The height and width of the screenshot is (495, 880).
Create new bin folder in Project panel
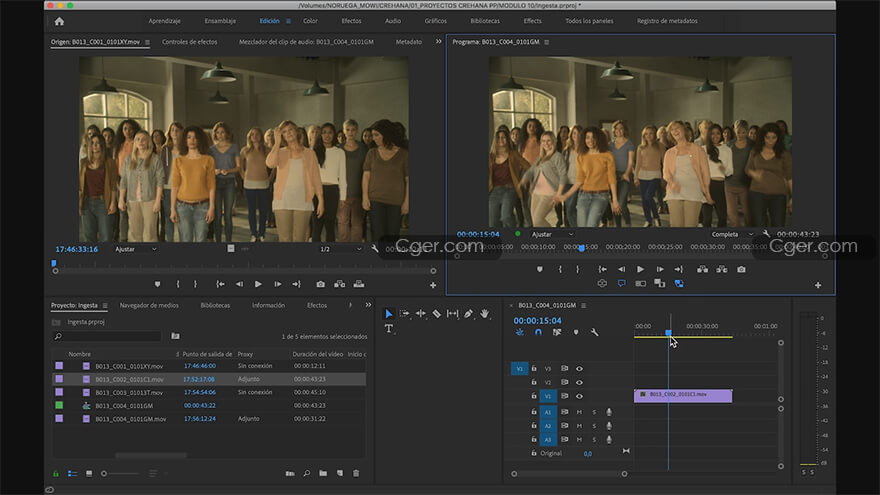tap(323, 473)
